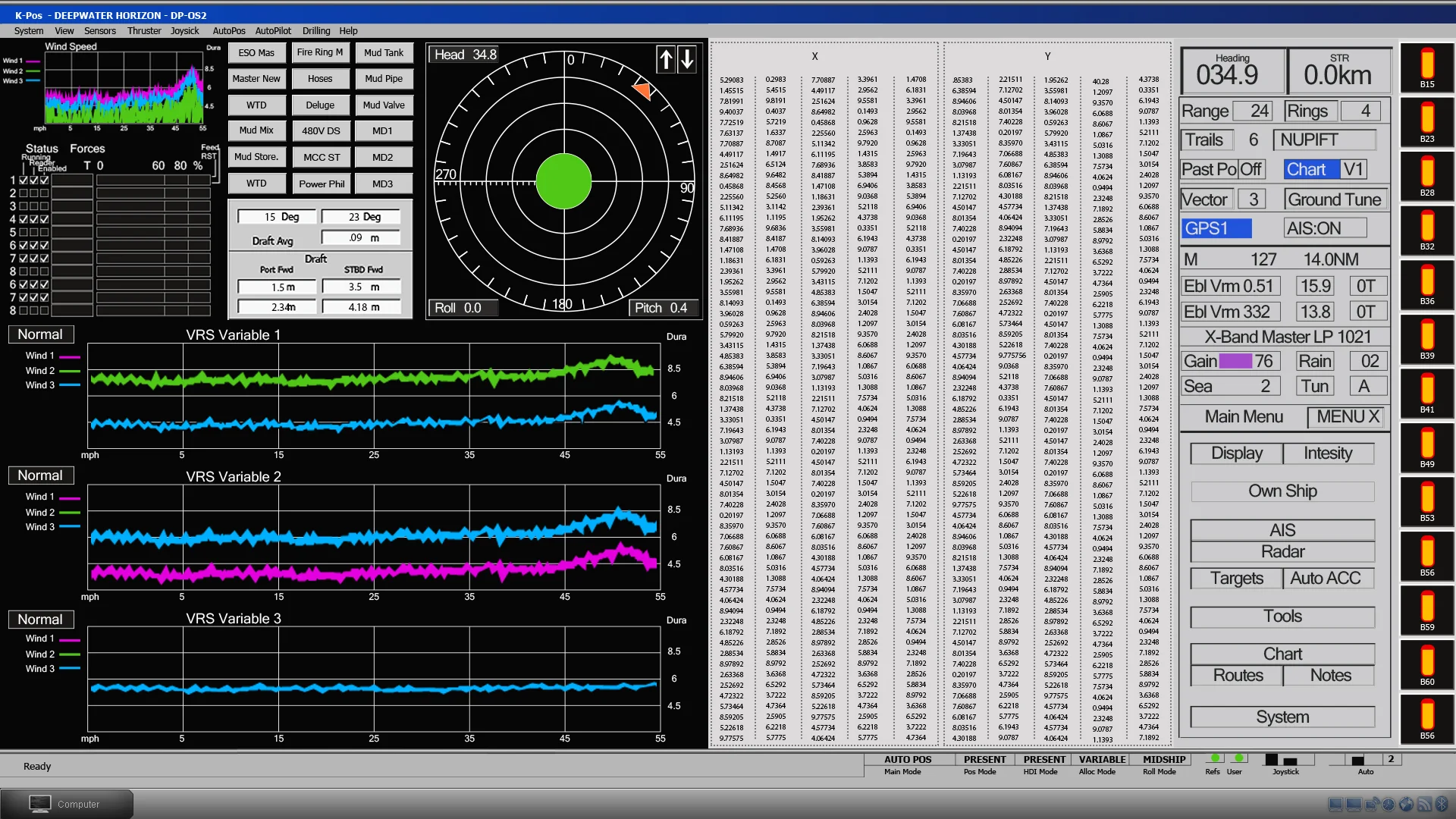Select the GPS1 highlighted button
This screenshot has width=1456, height=819.
pyautogui.click(x=1216, y=228)
